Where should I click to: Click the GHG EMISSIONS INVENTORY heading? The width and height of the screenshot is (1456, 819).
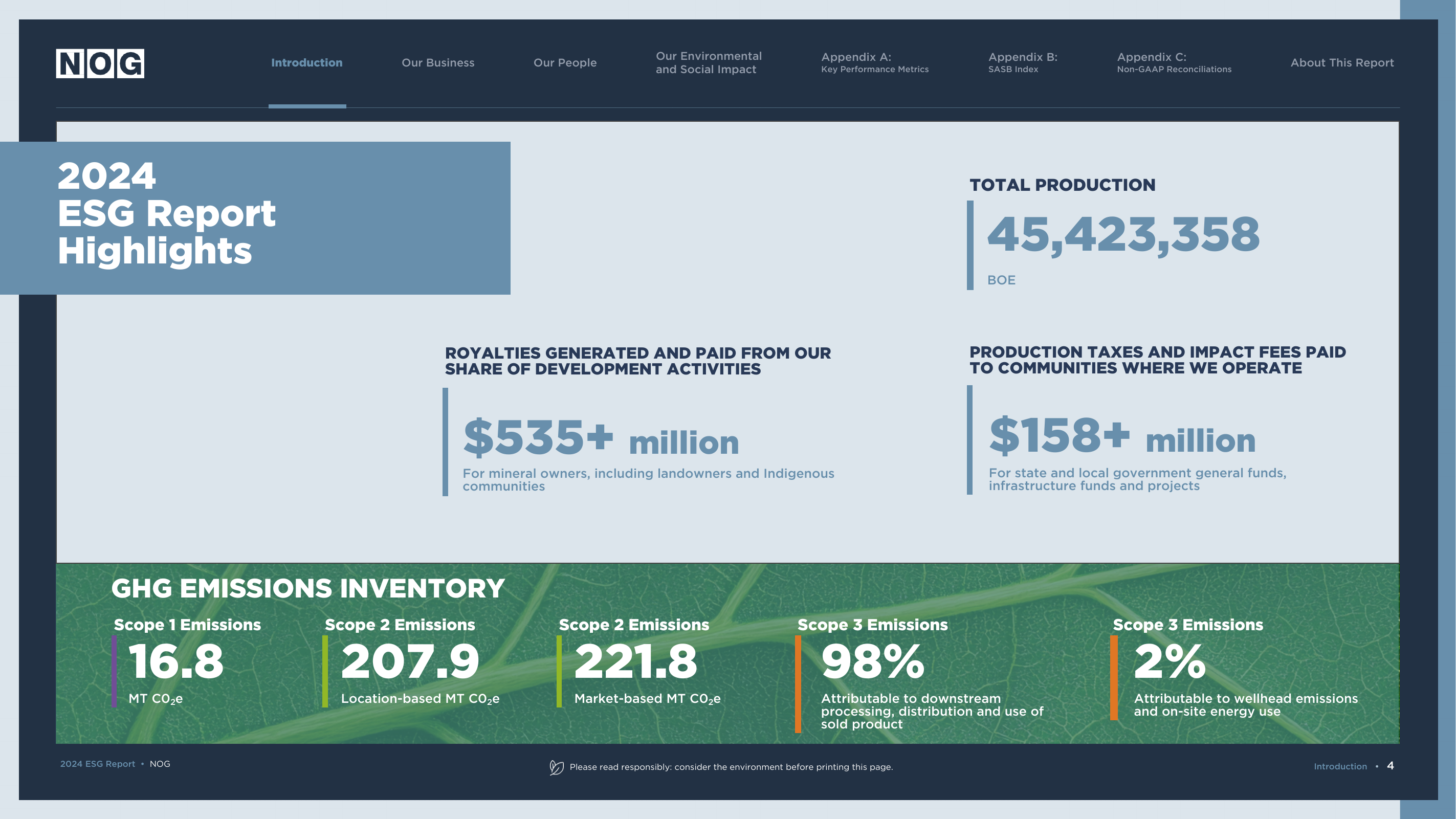[308, 588]
